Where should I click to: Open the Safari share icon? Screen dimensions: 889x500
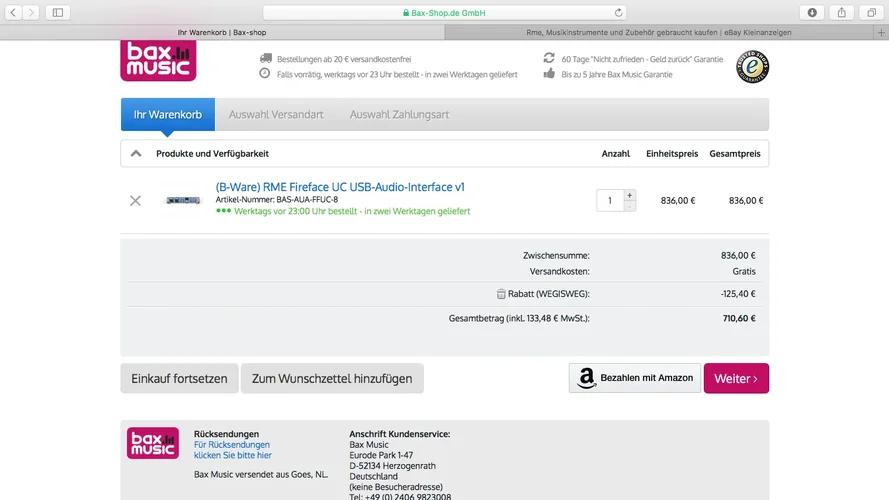pos(841,12)
